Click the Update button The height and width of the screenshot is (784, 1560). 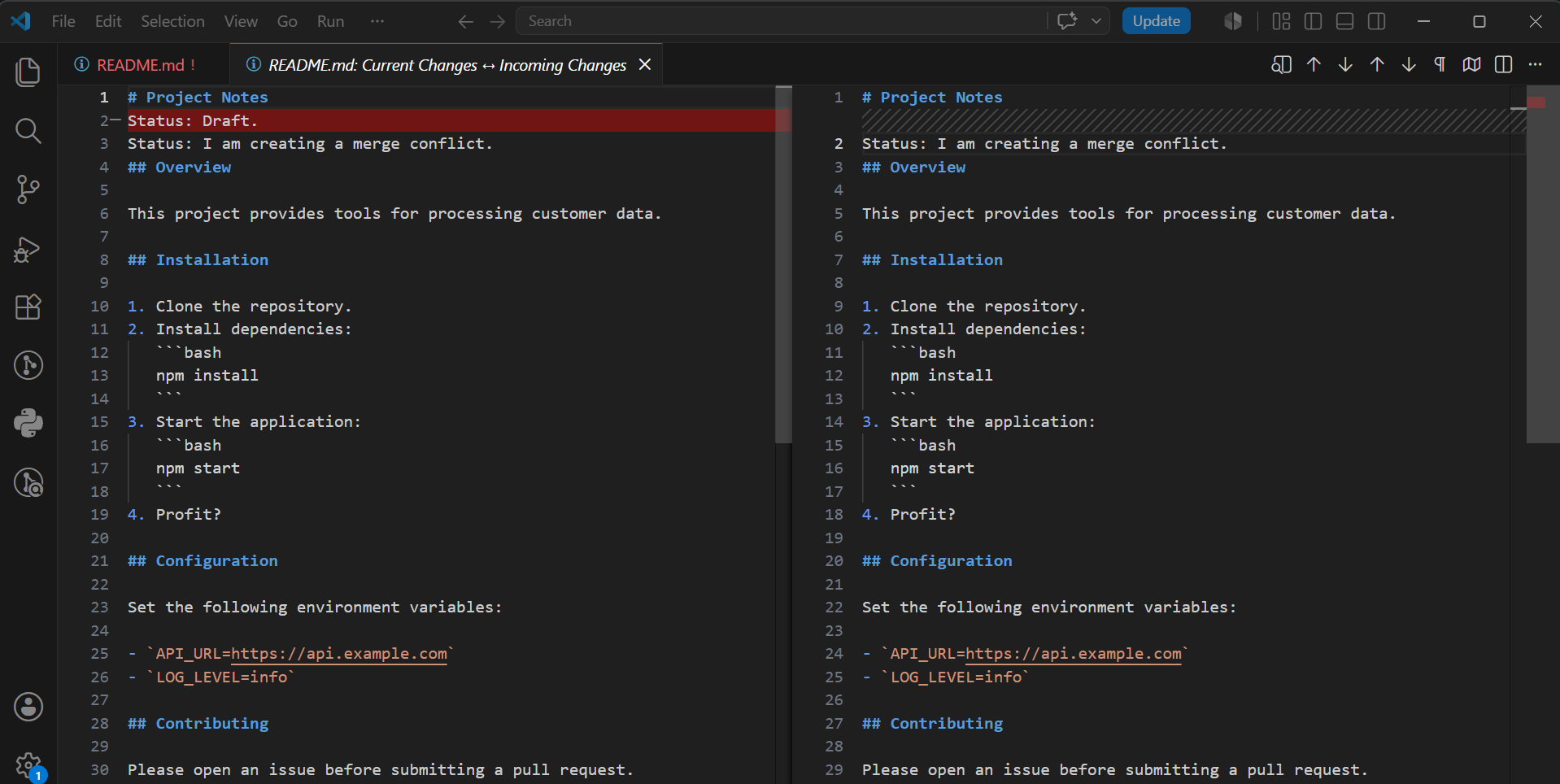[1156, 21]
